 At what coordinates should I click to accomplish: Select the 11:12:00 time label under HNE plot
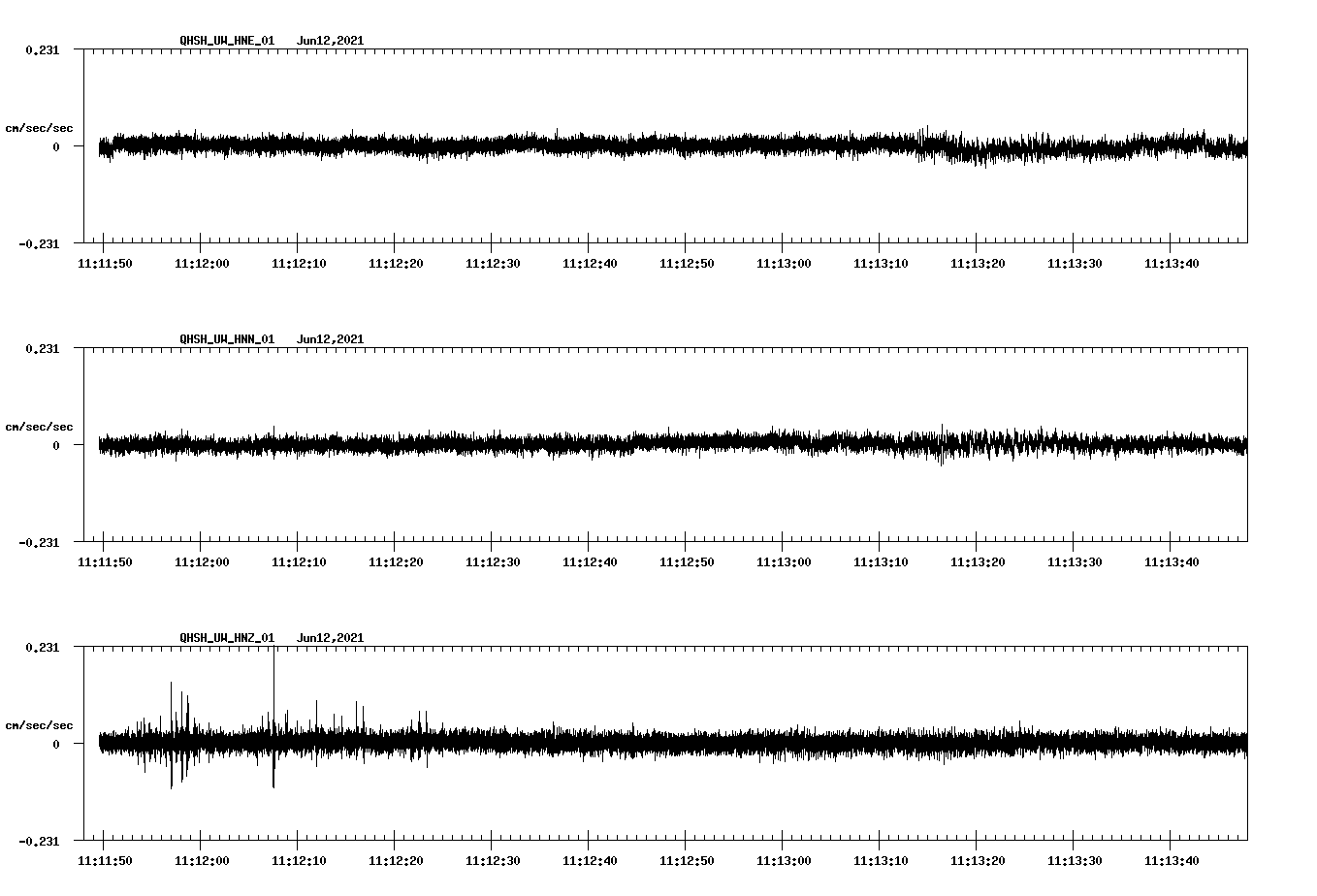(202, 264)
